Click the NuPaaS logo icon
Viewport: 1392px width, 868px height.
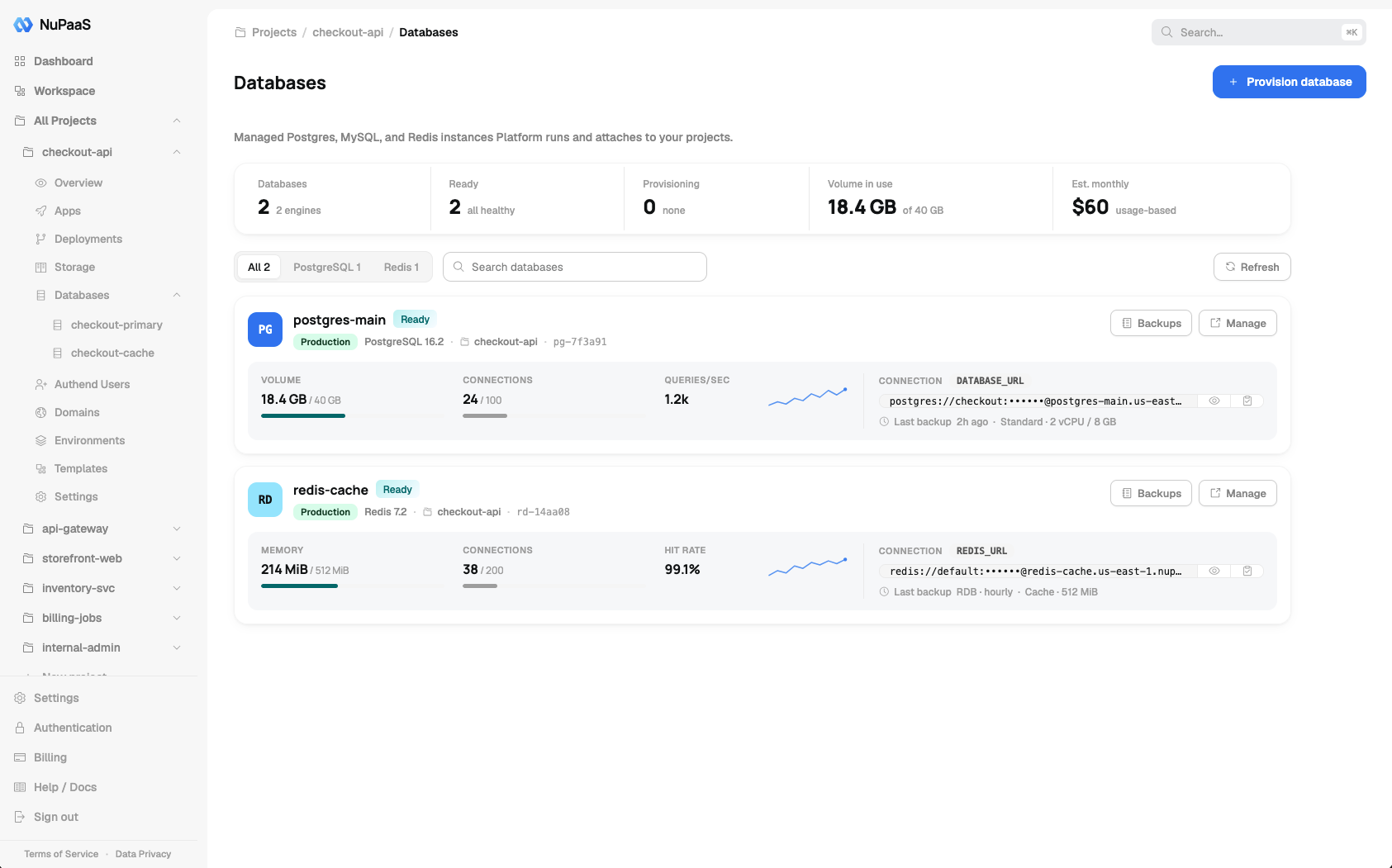pyautogui.click(x=23, y=25)
